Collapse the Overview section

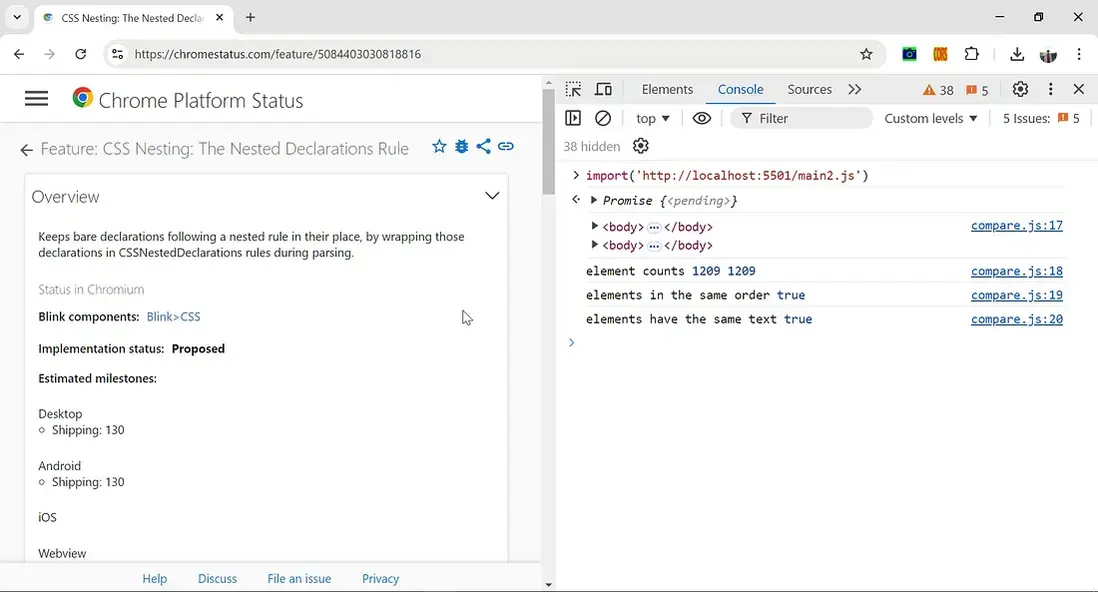[492, 196]
